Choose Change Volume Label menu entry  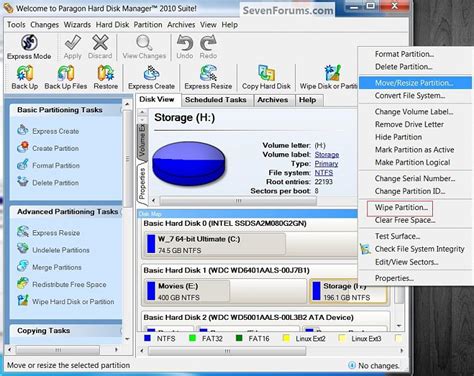[414, 112]
